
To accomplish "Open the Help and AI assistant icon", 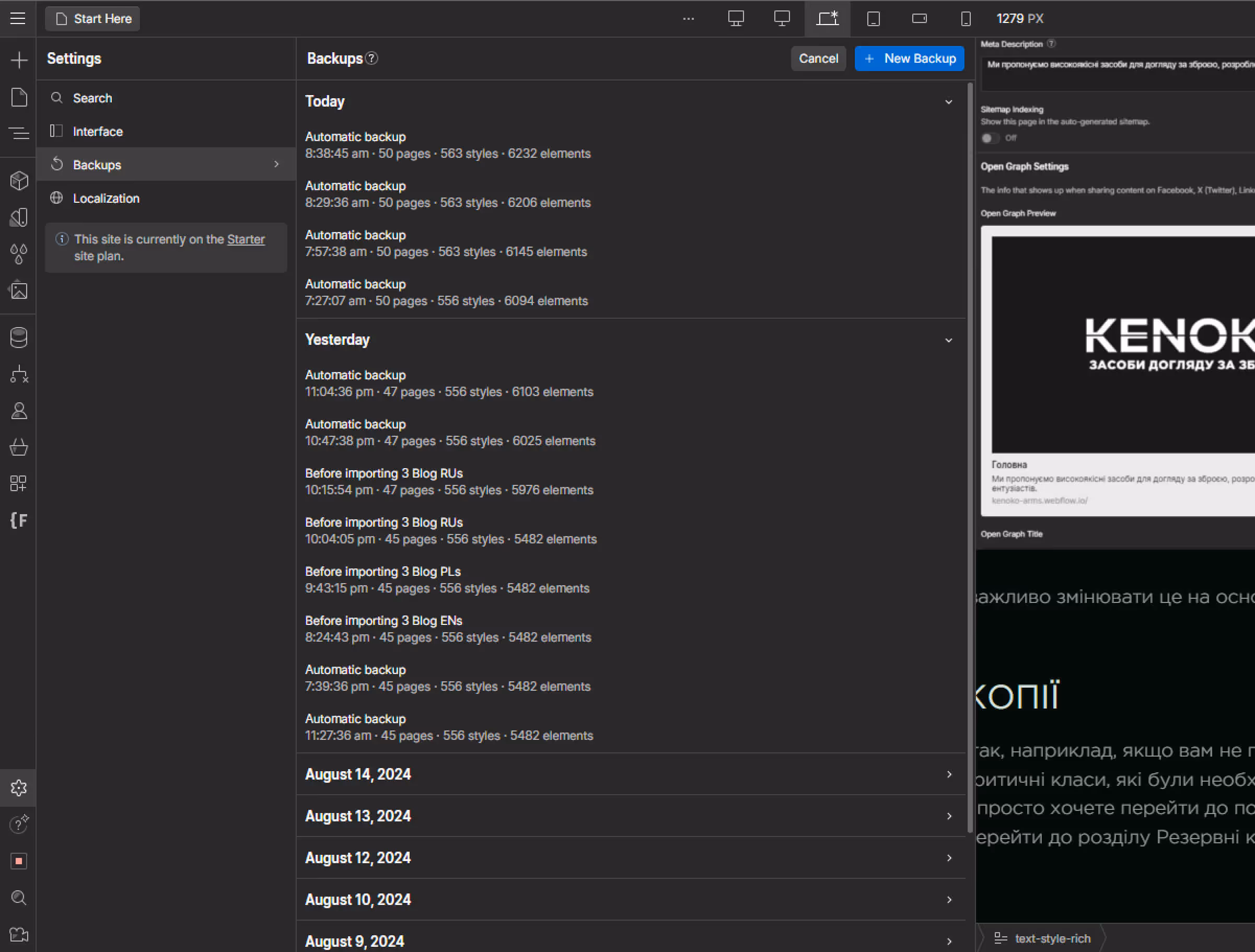I will (19, 824).
